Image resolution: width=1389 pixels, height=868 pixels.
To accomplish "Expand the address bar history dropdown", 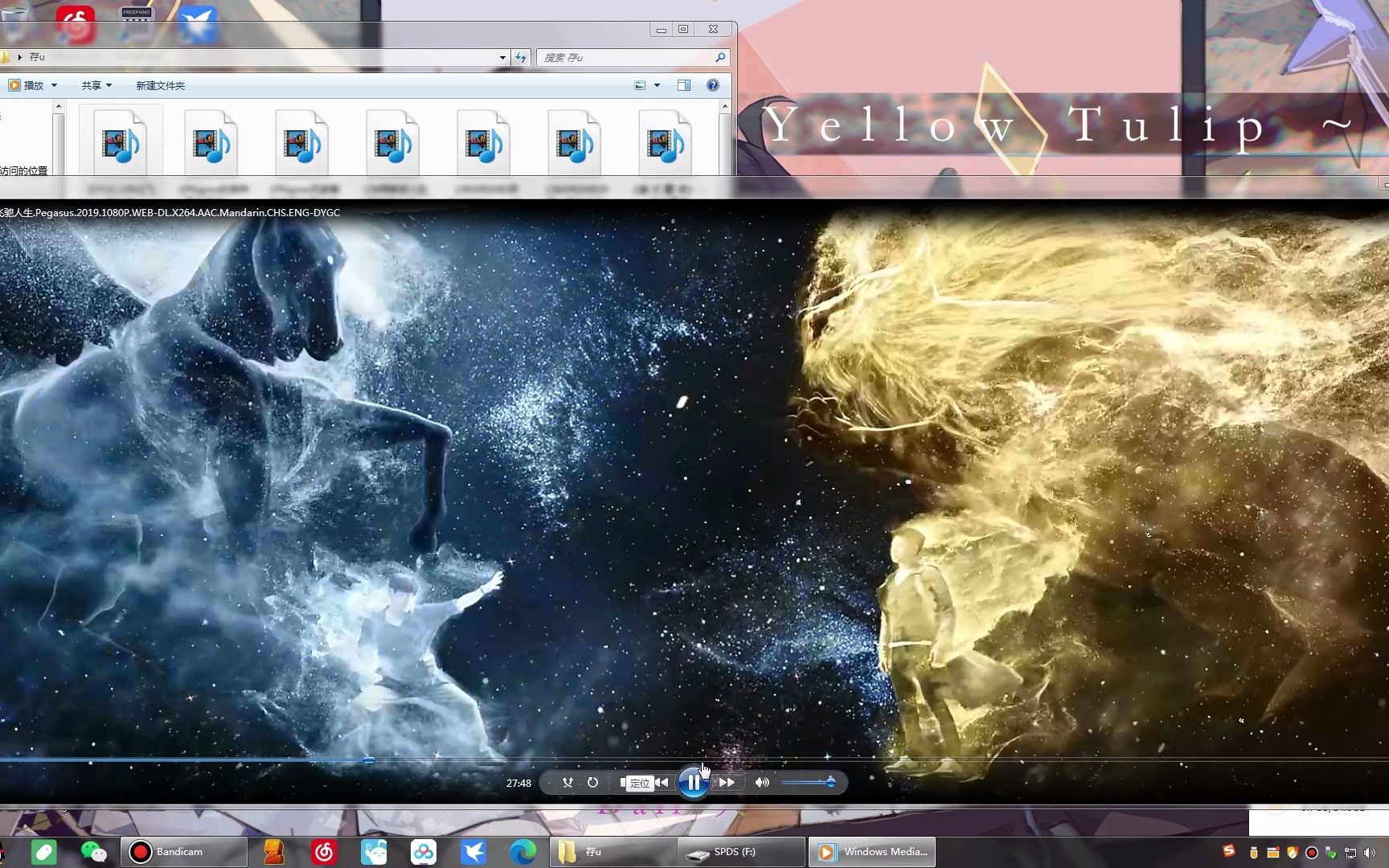I will 502,57.
